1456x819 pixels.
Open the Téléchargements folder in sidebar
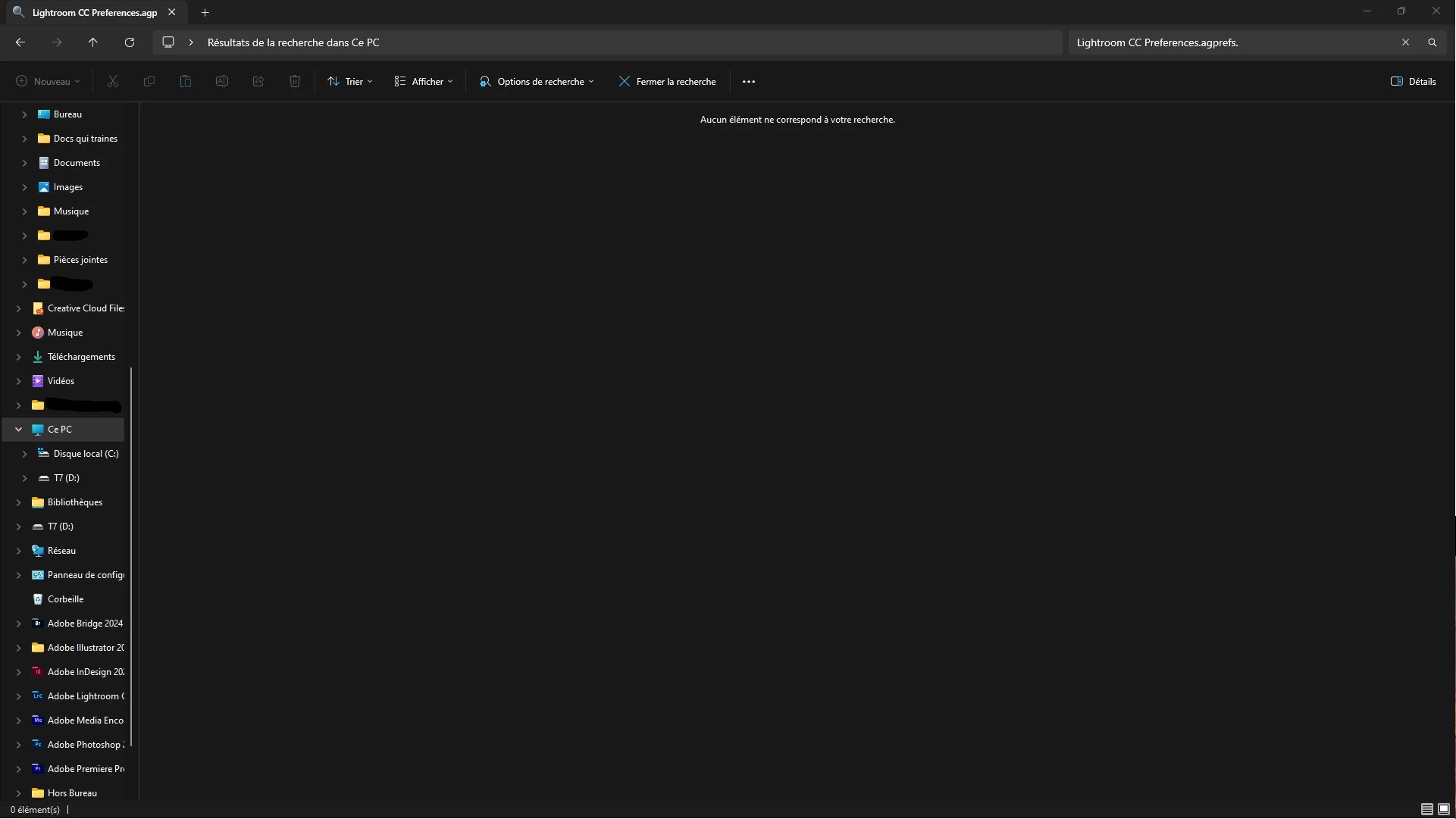pos(81,357)
